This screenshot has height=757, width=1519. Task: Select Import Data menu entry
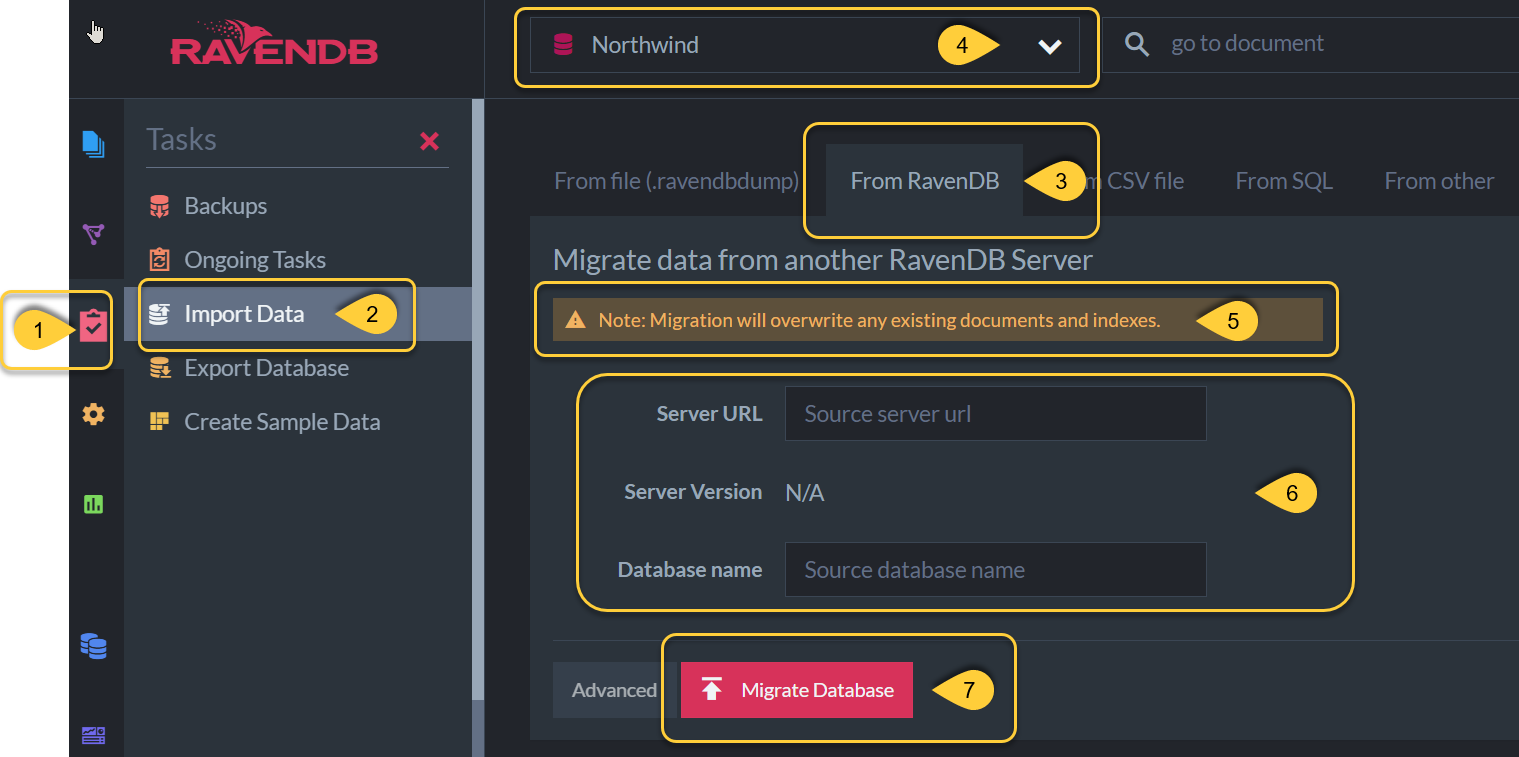[298, 314]
